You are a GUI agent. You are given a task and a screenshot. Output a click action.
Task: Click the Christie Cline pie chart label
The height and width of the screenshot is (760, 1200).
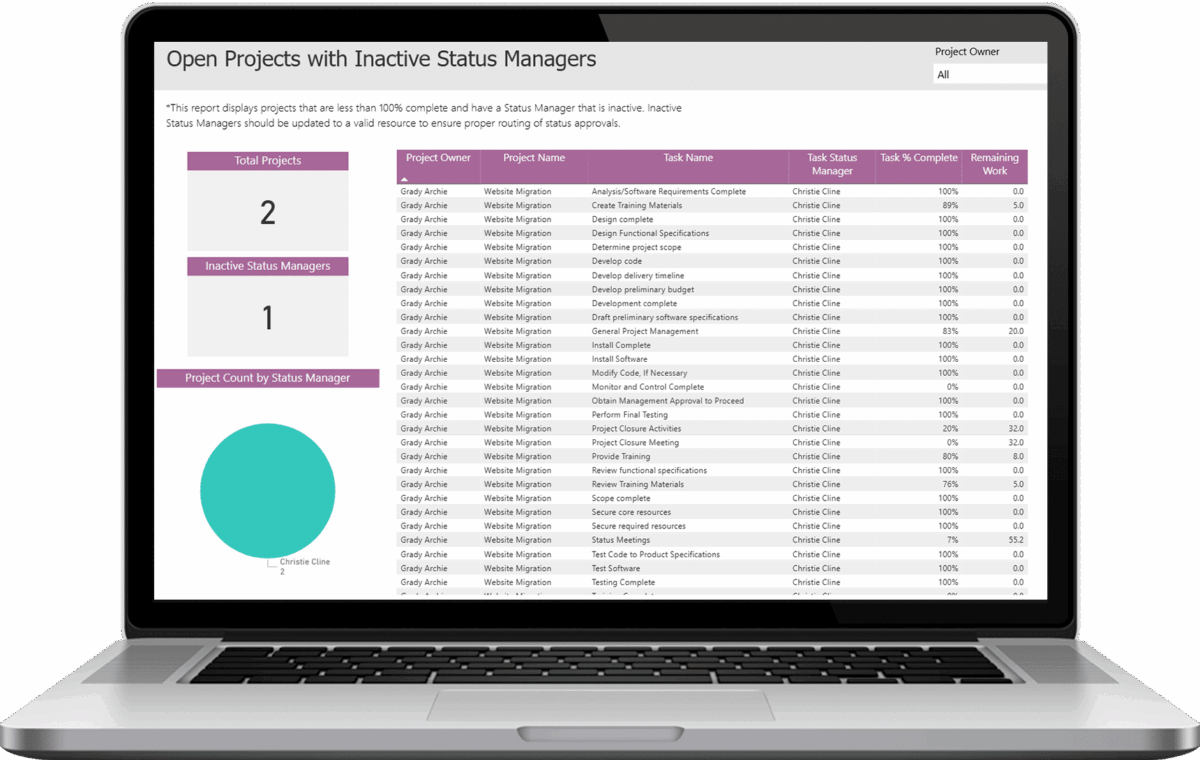(x=304, y=562)
